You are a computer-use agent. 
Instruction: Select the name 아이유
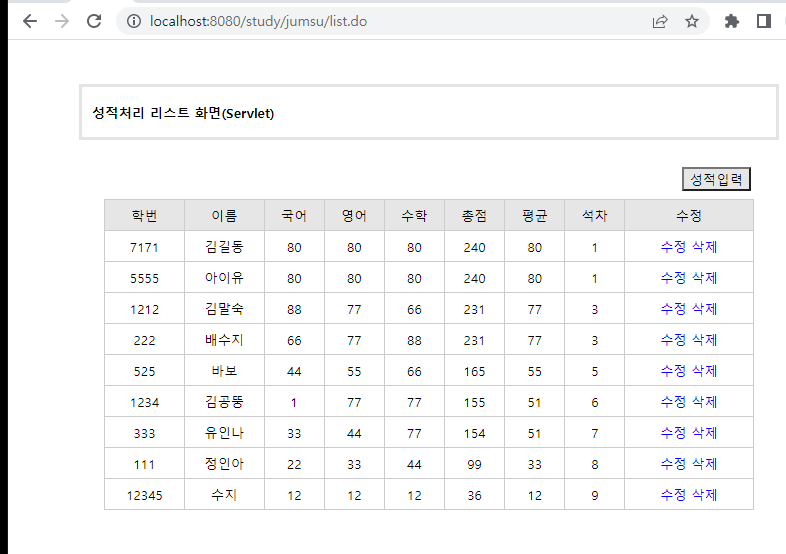pyautogui.click(x=224, y=278)
